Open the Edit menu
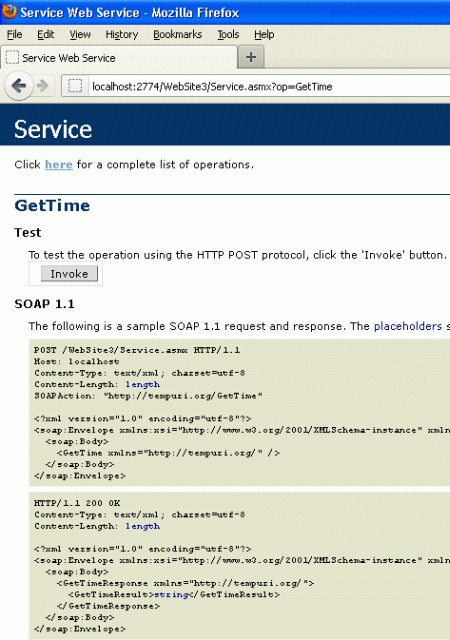 [x=45, y=35]
